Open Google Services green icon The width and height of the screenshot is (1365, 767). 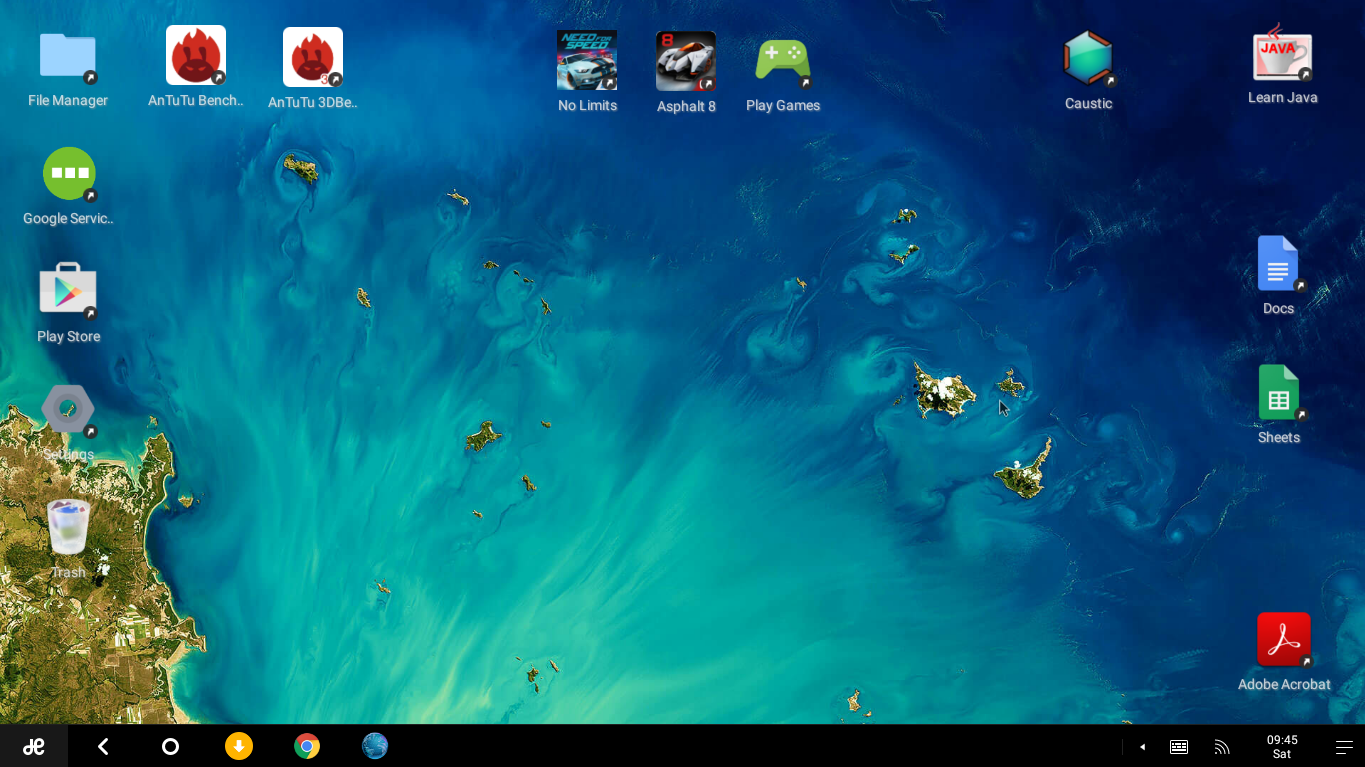point(69,174)
